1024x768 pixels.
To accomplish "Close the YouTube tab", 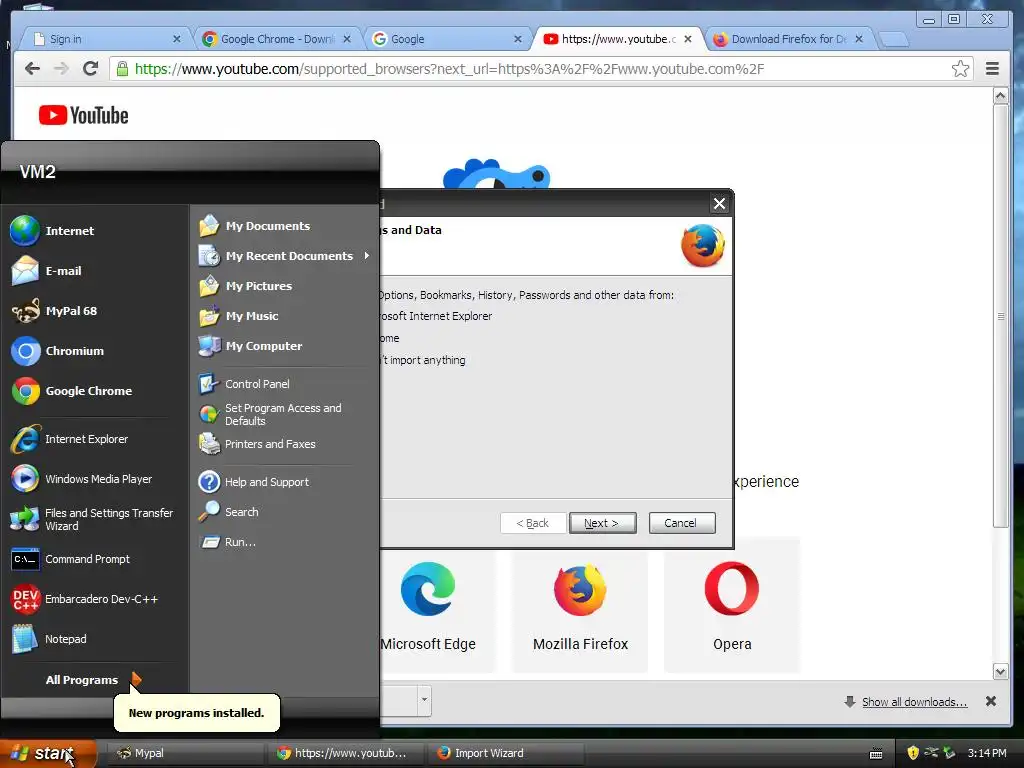I will pyautogui.click(x=688, y=39).
